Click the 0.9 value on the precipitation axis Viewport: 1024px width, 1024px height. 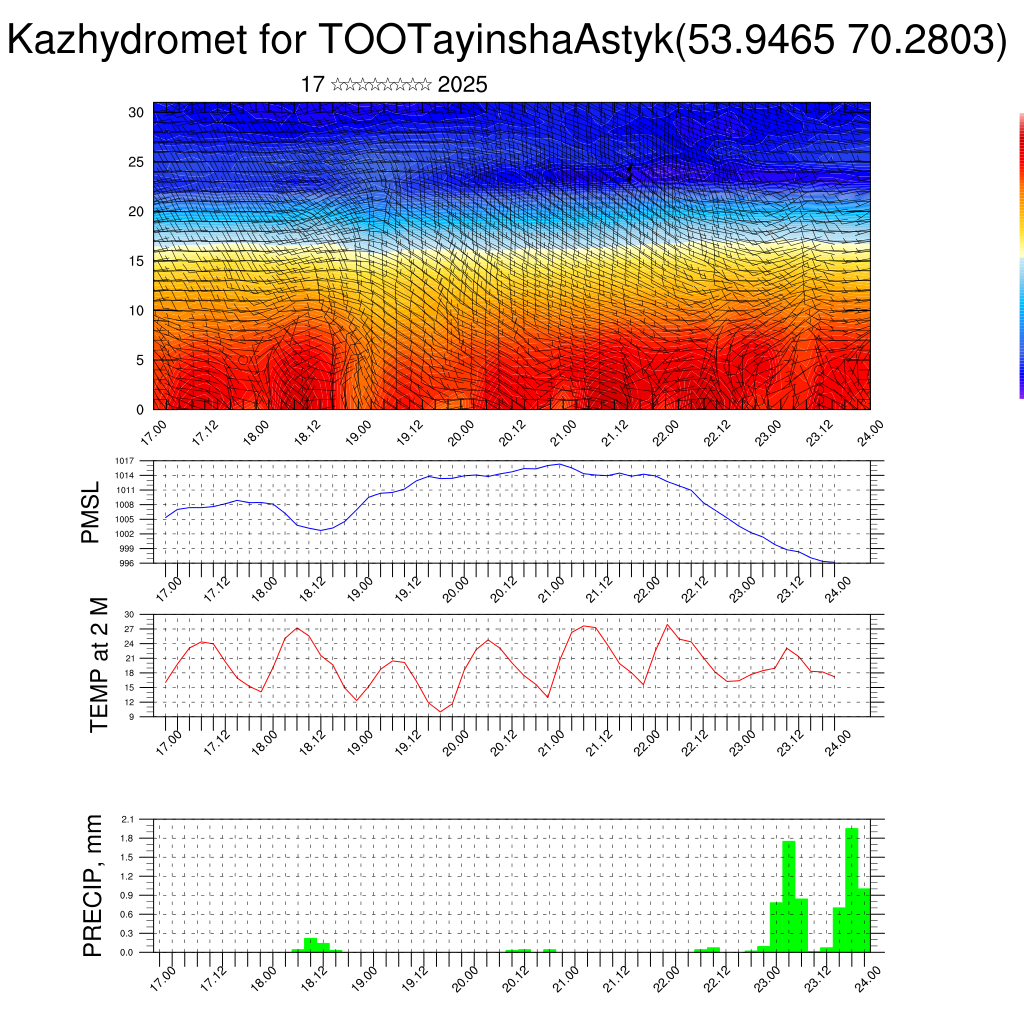click(128, 896)
